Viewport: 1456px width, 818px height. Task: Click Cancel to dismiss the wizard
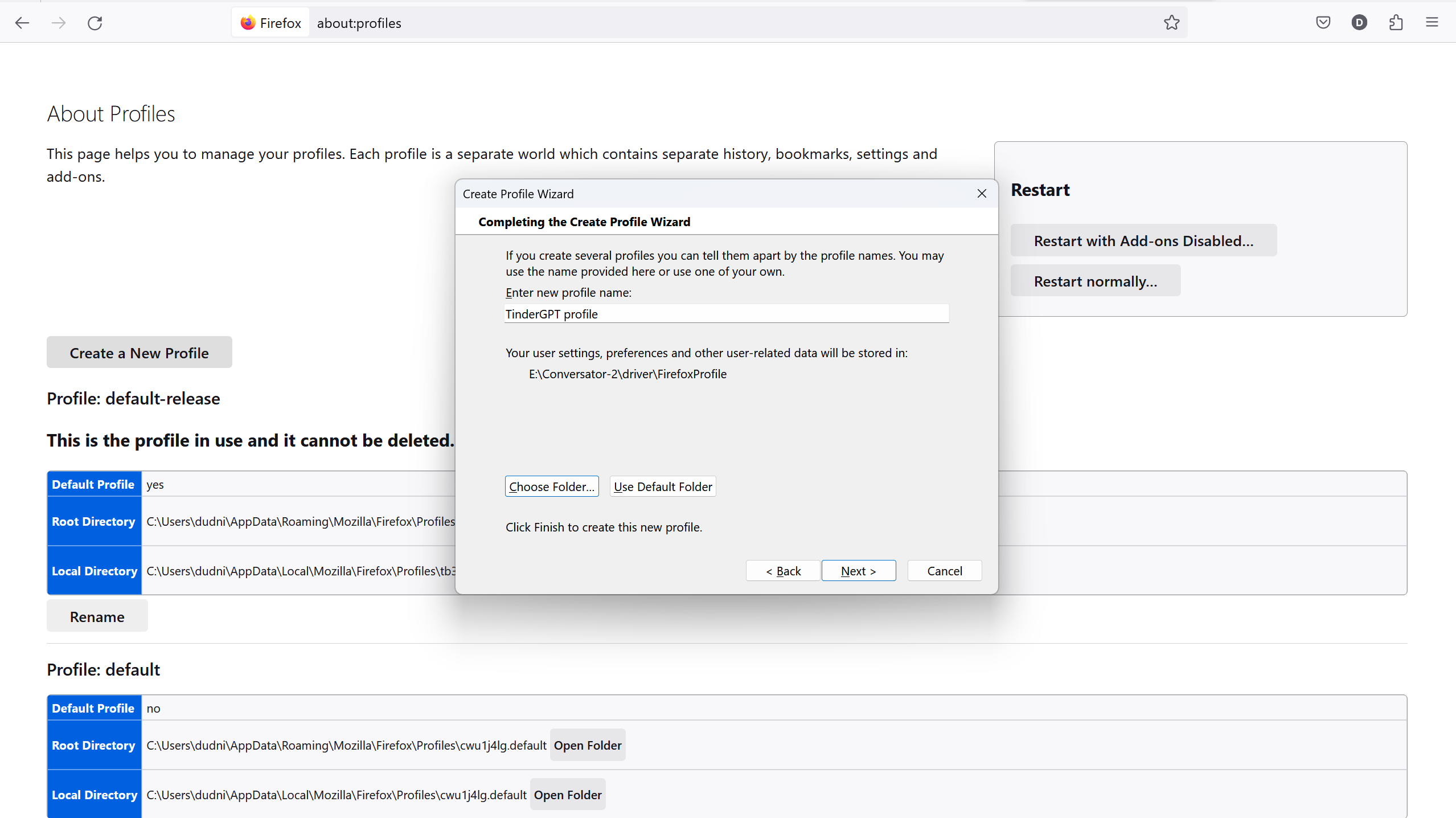[944, 571]
